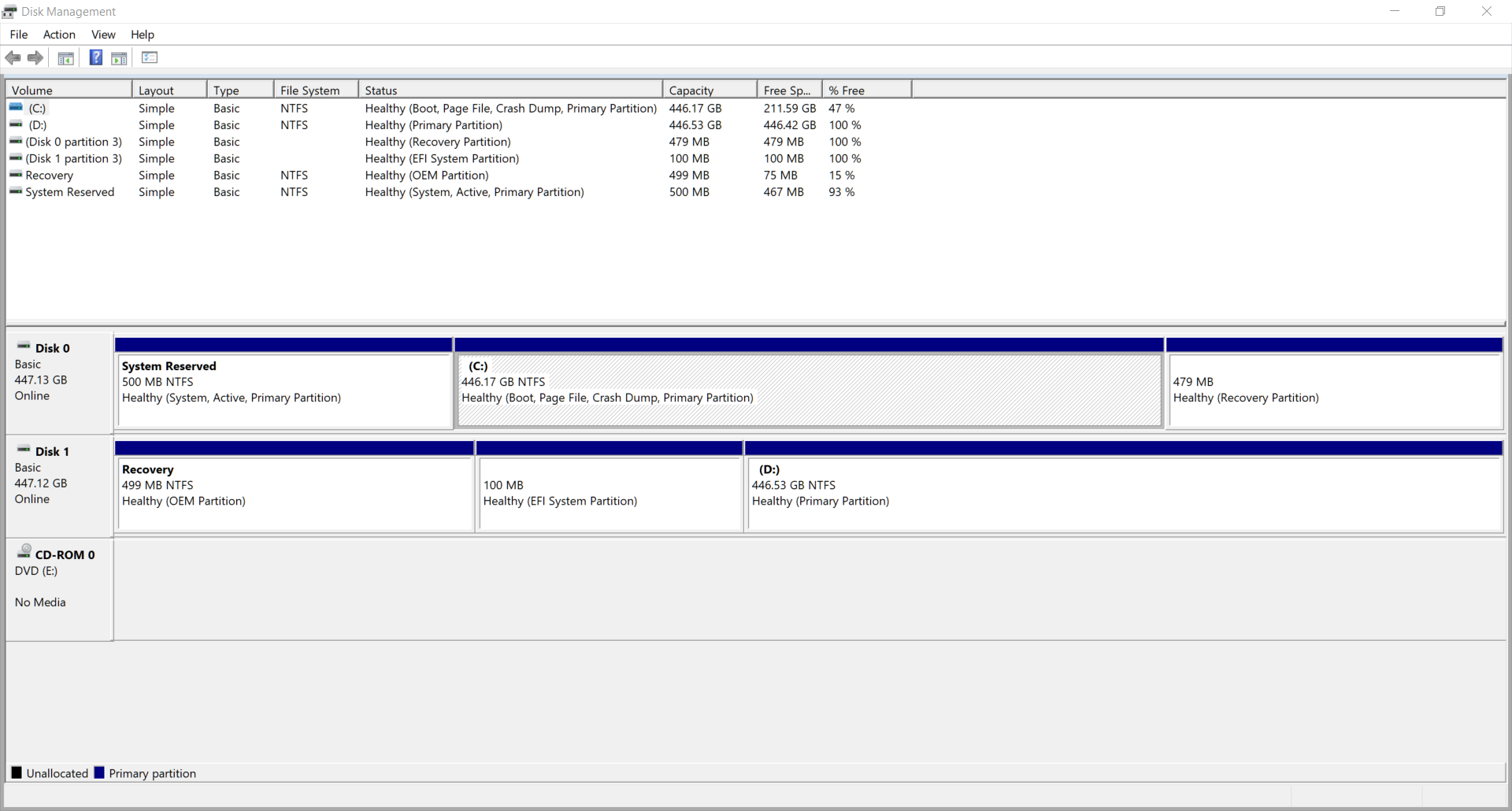The height and width of the screenshot is (811, 1512).
Task: Select the '(Disk 1 partition 3)' volume row
Action: (x=458, y=158)
